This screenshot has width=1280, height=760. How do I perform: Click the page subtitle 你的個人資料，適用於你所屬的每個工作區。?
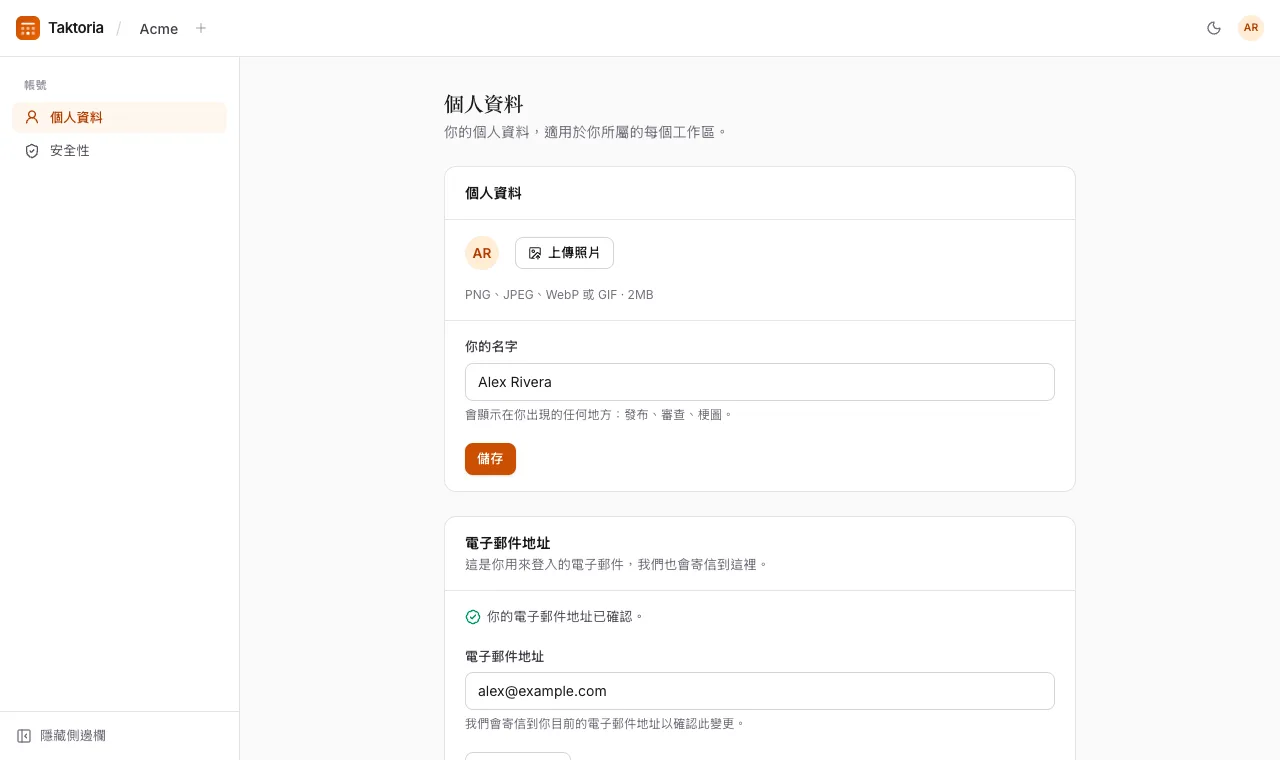[x=586, y=131]
